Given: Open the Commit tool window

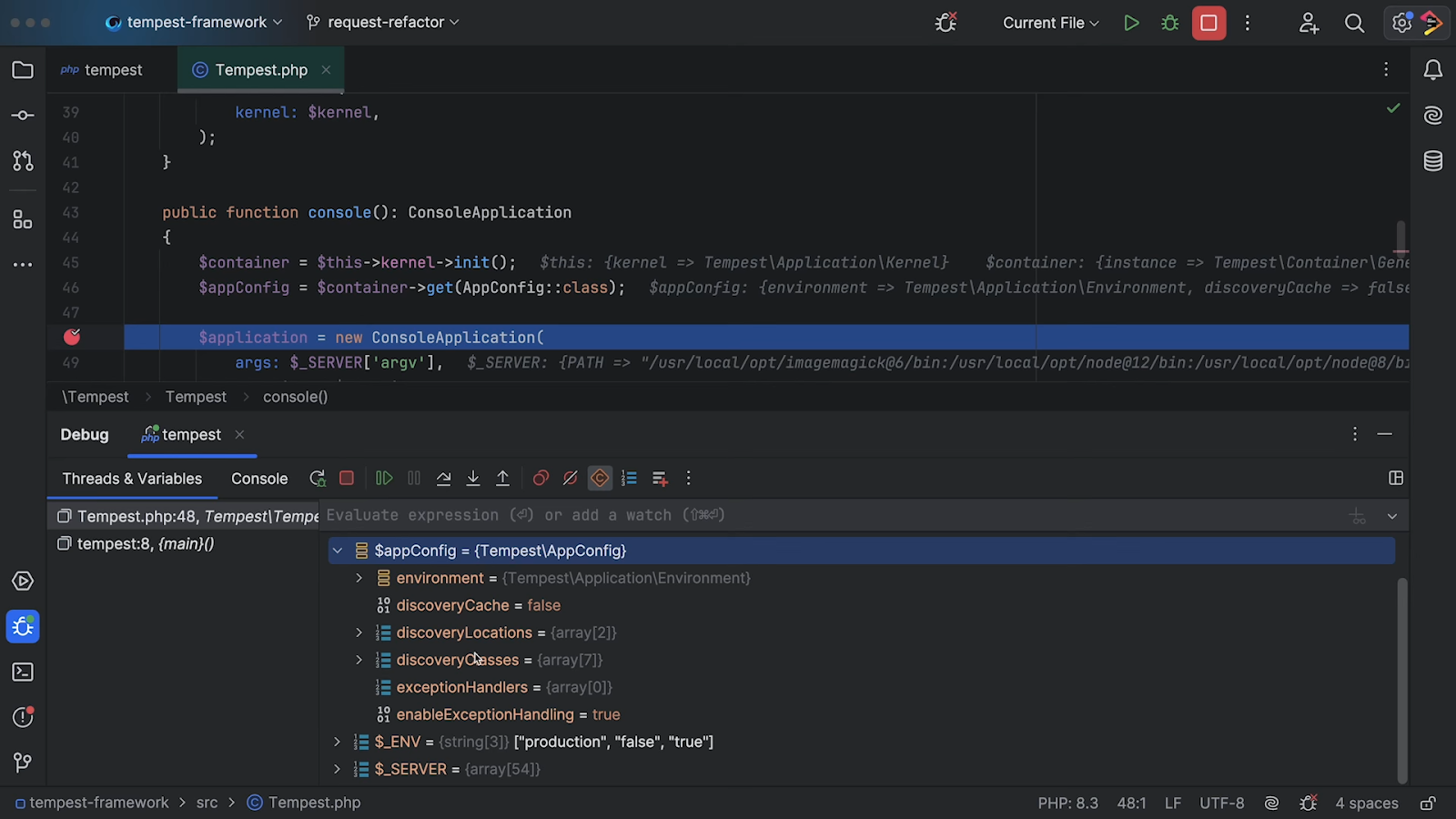Looking at the screenshot, I should pyautogui.click(x=23, y=116).
